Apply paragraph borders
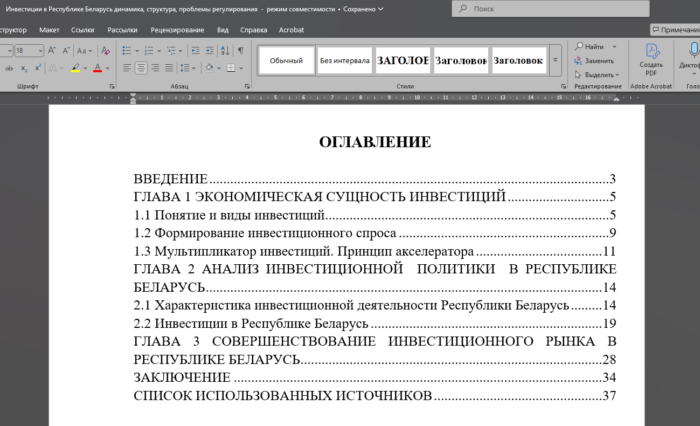700x426 pixels. click(231, 68)
